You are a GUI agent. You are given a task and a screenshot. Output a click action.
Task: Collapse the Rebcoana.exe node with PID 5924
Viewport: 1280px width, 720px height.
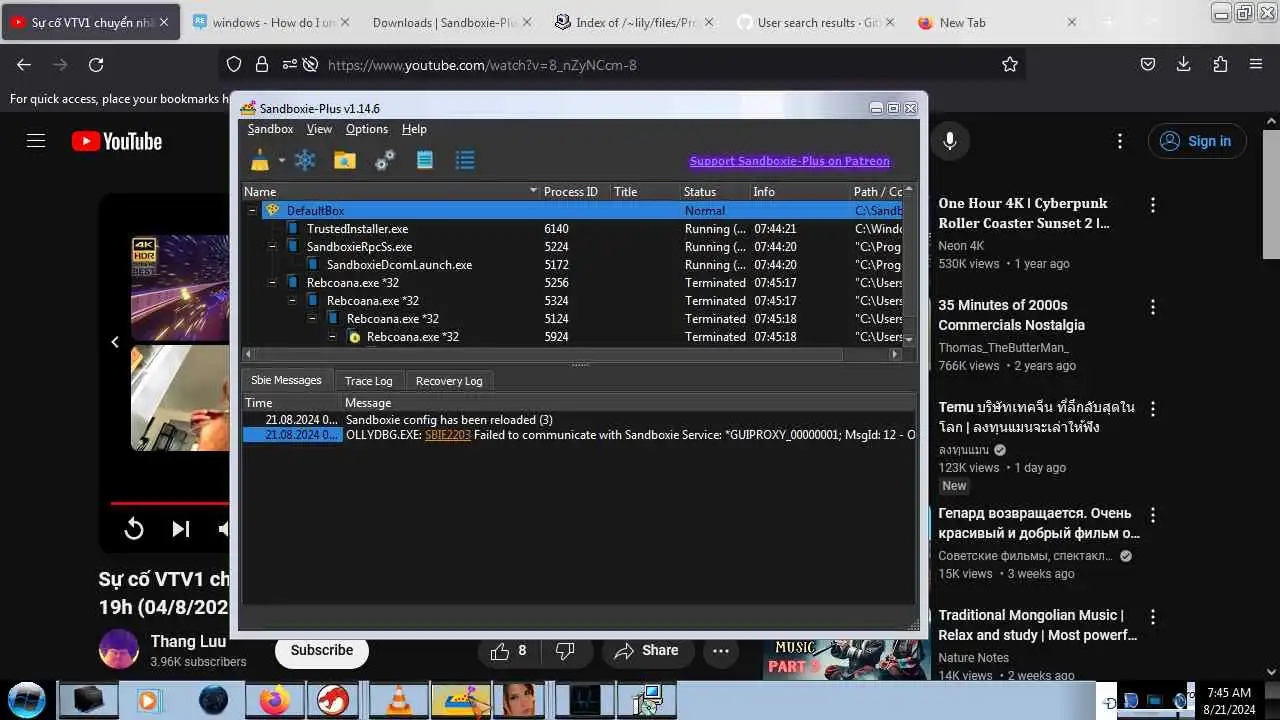click(332, 337)
